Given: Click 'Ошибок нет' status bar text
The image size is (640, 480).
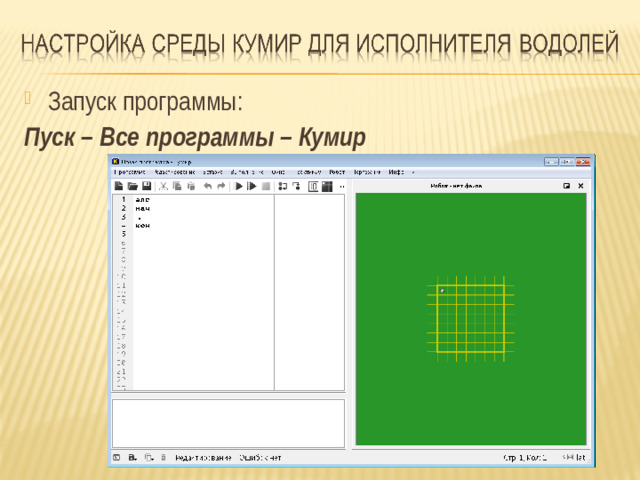Looking at the screenshot, I should pos(260,458).
